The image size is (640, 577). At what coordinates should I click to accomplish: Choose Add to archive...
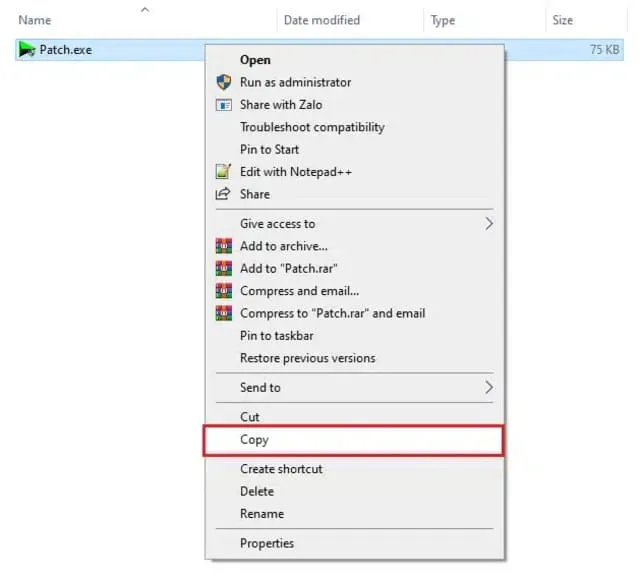[354, 246]
